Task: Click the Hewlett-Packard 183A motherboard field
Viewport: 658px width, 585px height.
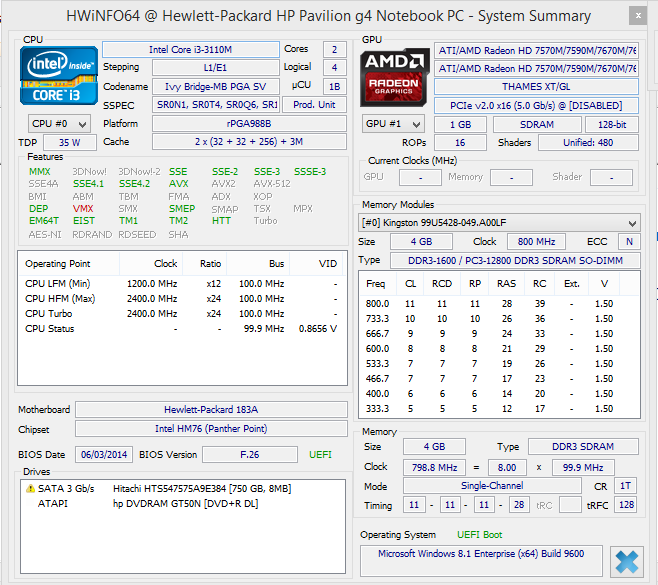Action: click(211, 410)
